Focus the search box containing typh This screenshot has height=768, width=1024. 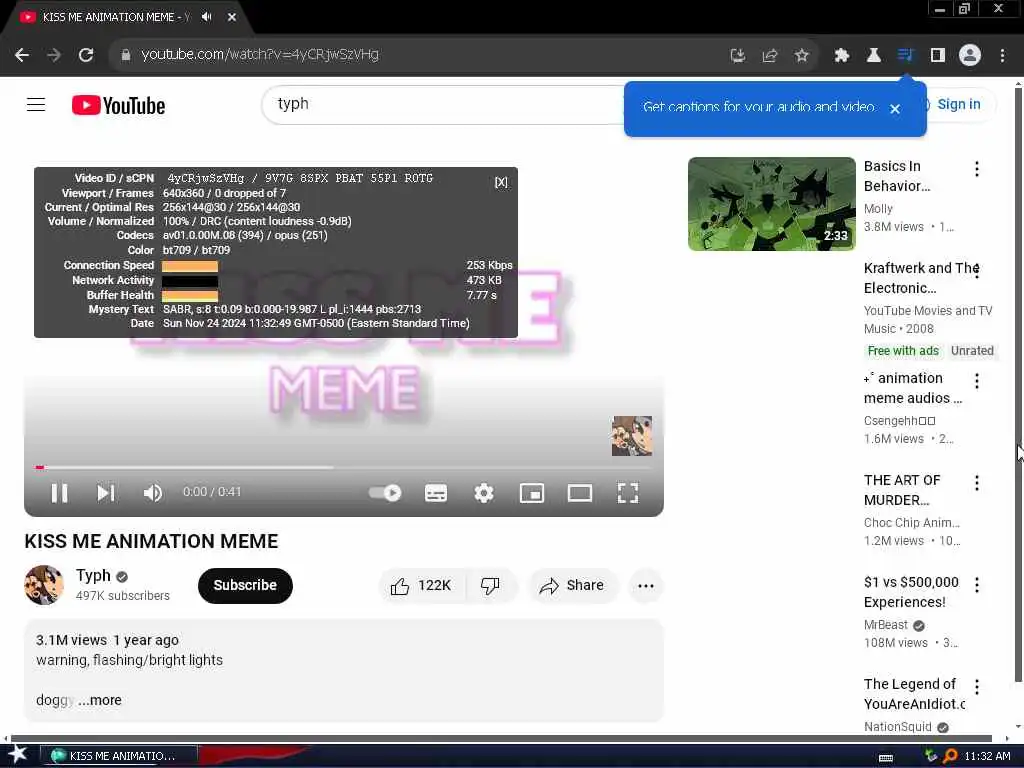pos(444,104)
